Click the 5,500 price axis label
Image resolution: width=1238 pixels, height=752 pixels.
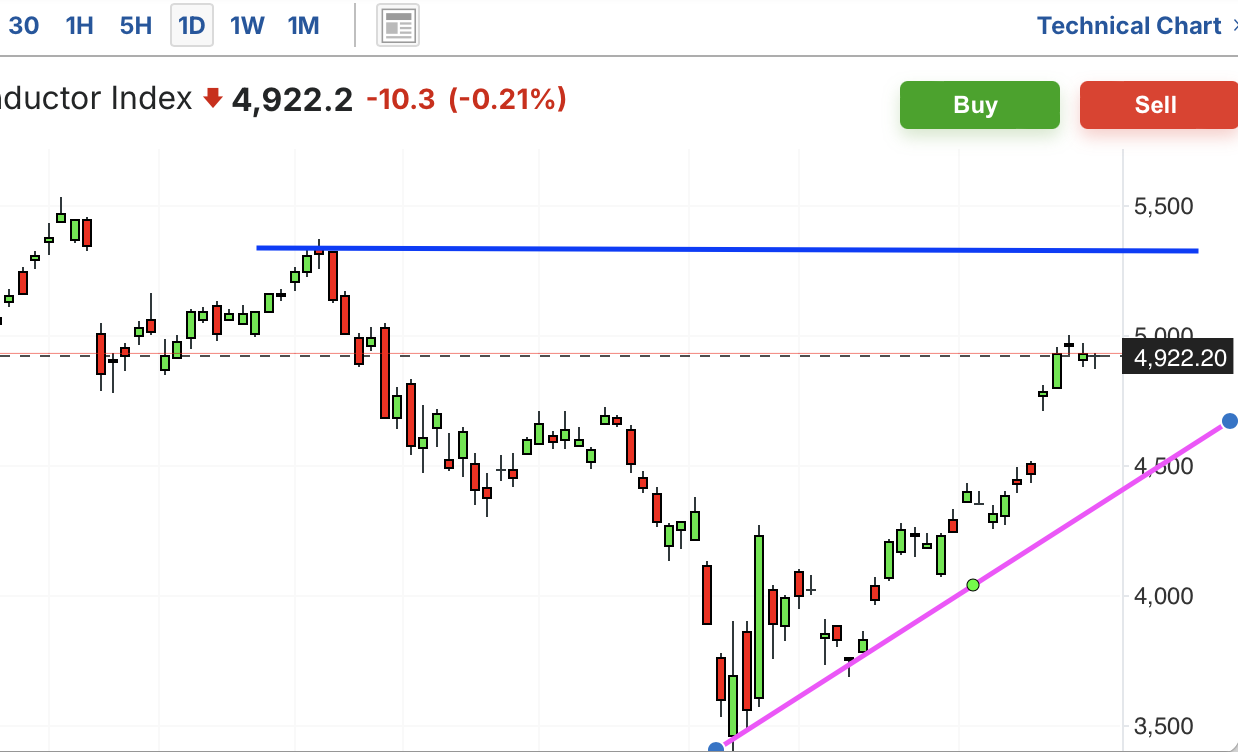[x=1163, y=206]
